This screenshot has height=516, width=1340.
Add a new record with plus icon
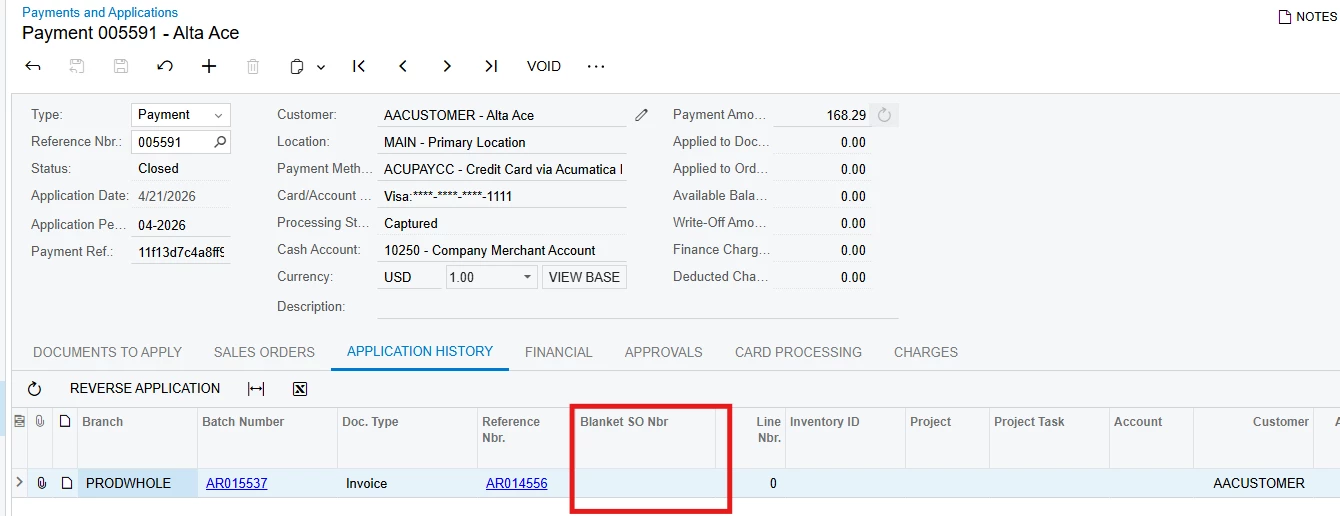click(x=209, y=66)
